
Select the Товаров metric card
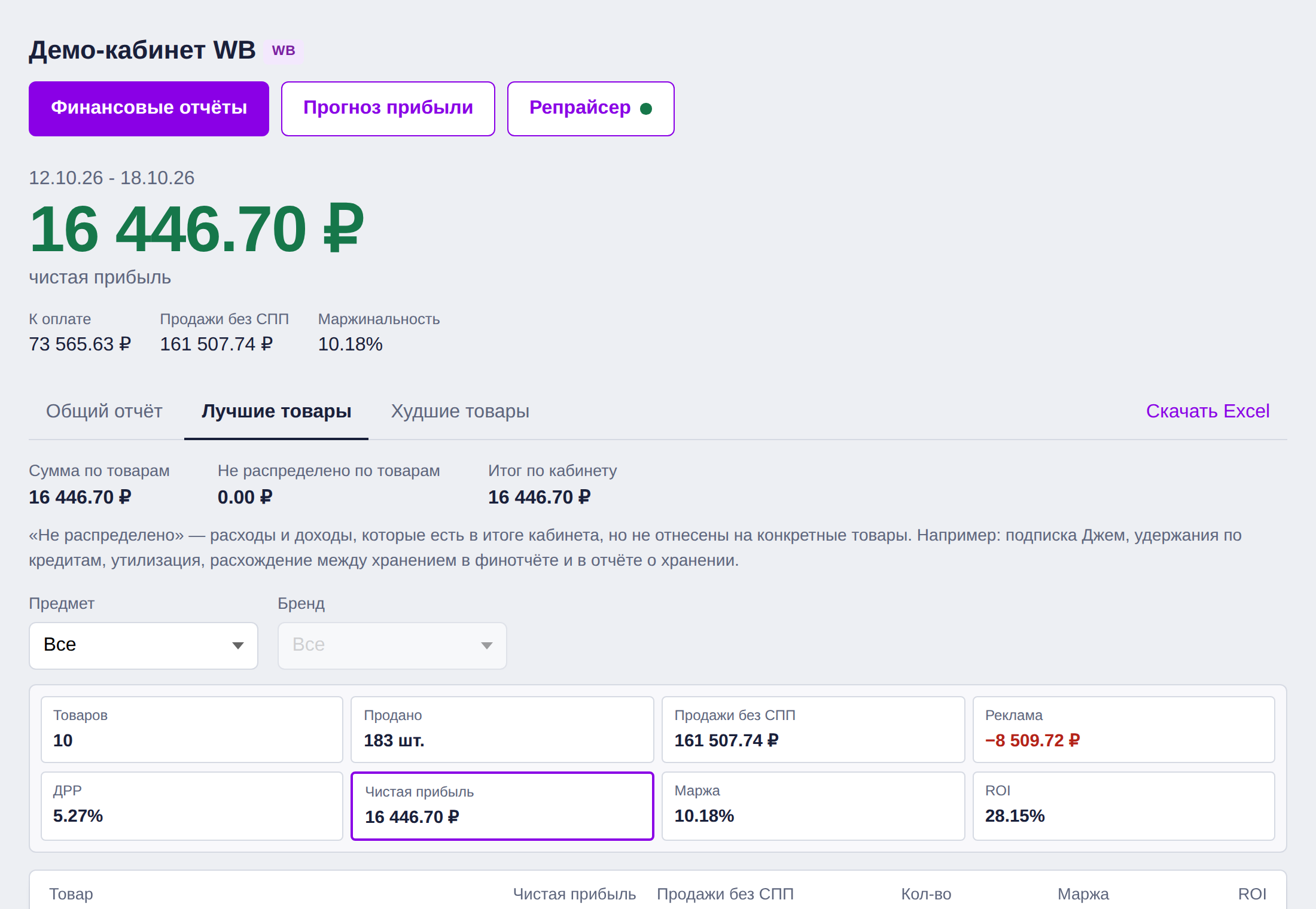pos(192,730)
